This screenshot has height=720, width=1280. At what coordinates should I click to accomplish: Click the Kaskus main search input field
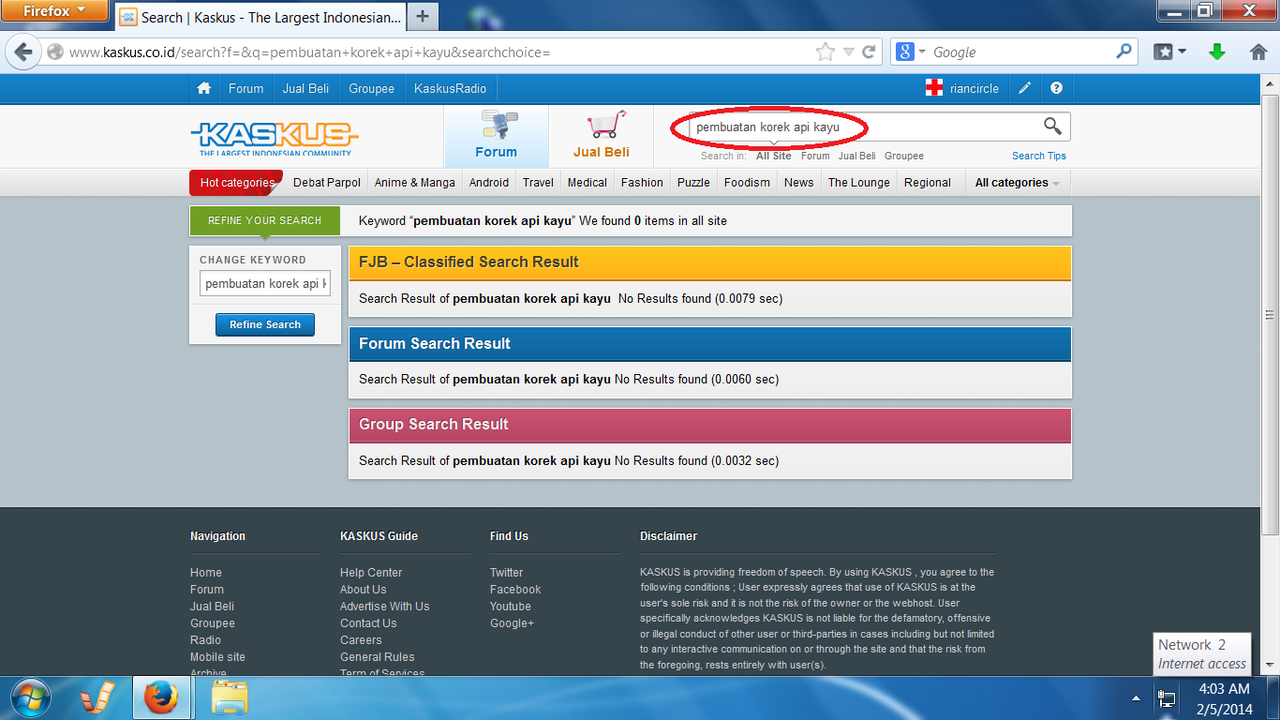coord(862,127)
